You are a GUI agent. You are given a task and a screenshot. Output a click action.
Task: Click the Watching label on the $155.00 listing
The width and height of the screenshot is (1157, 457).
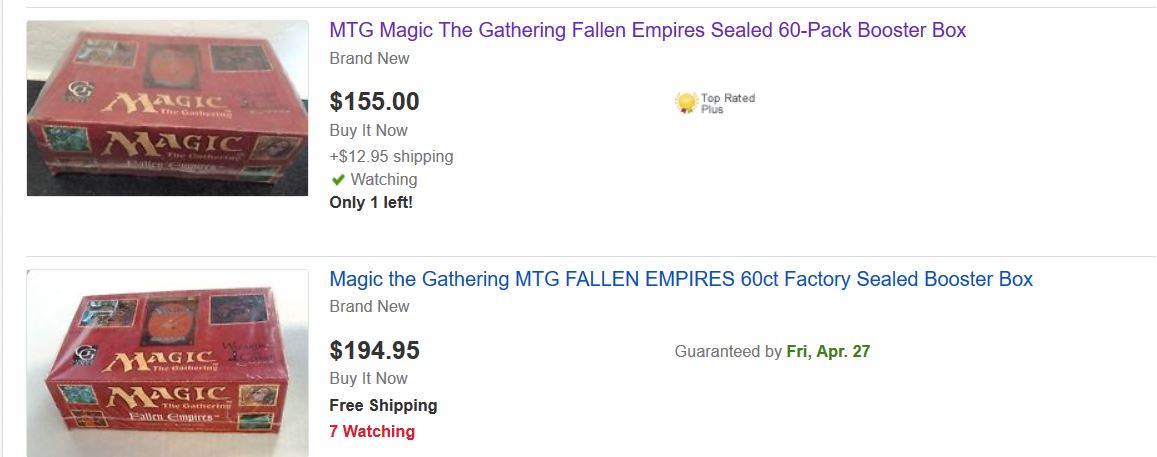384,180
